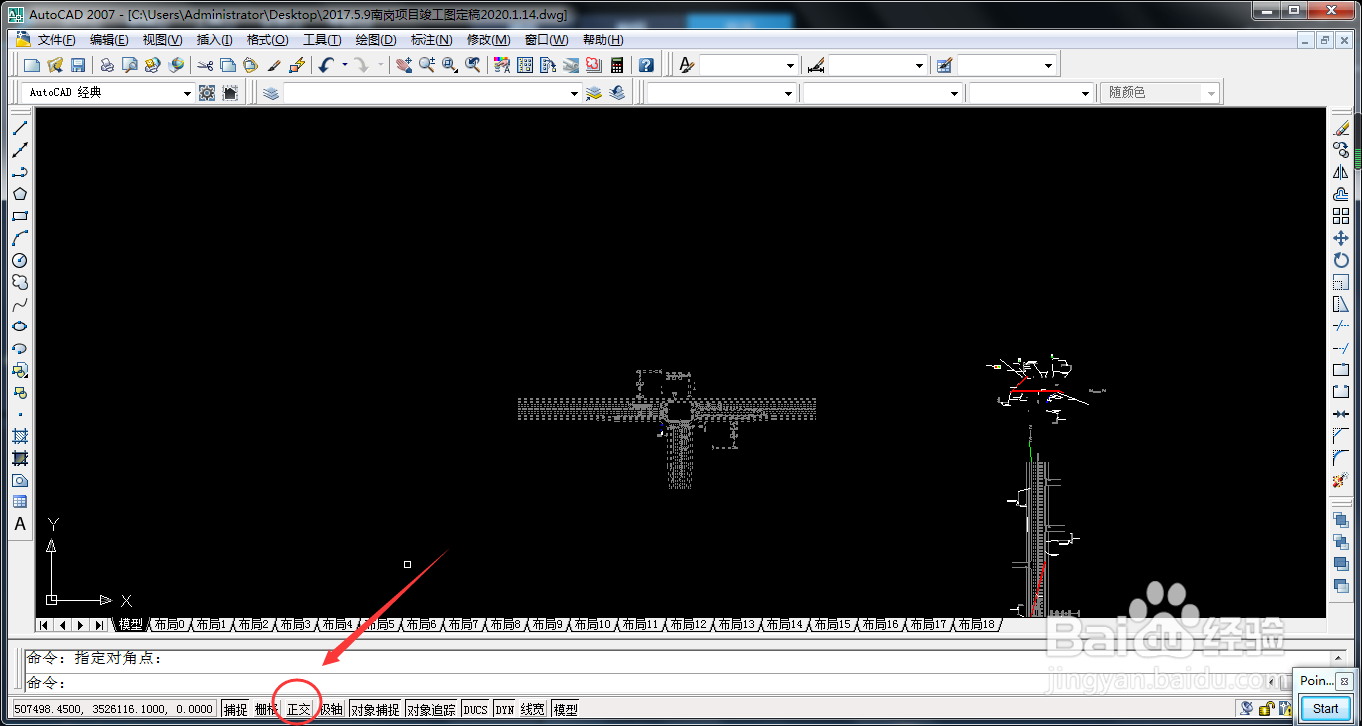This screenshot has width=1362, height=726.
Task: Click in the 命令 command line input
Action: tap(650, 683)
